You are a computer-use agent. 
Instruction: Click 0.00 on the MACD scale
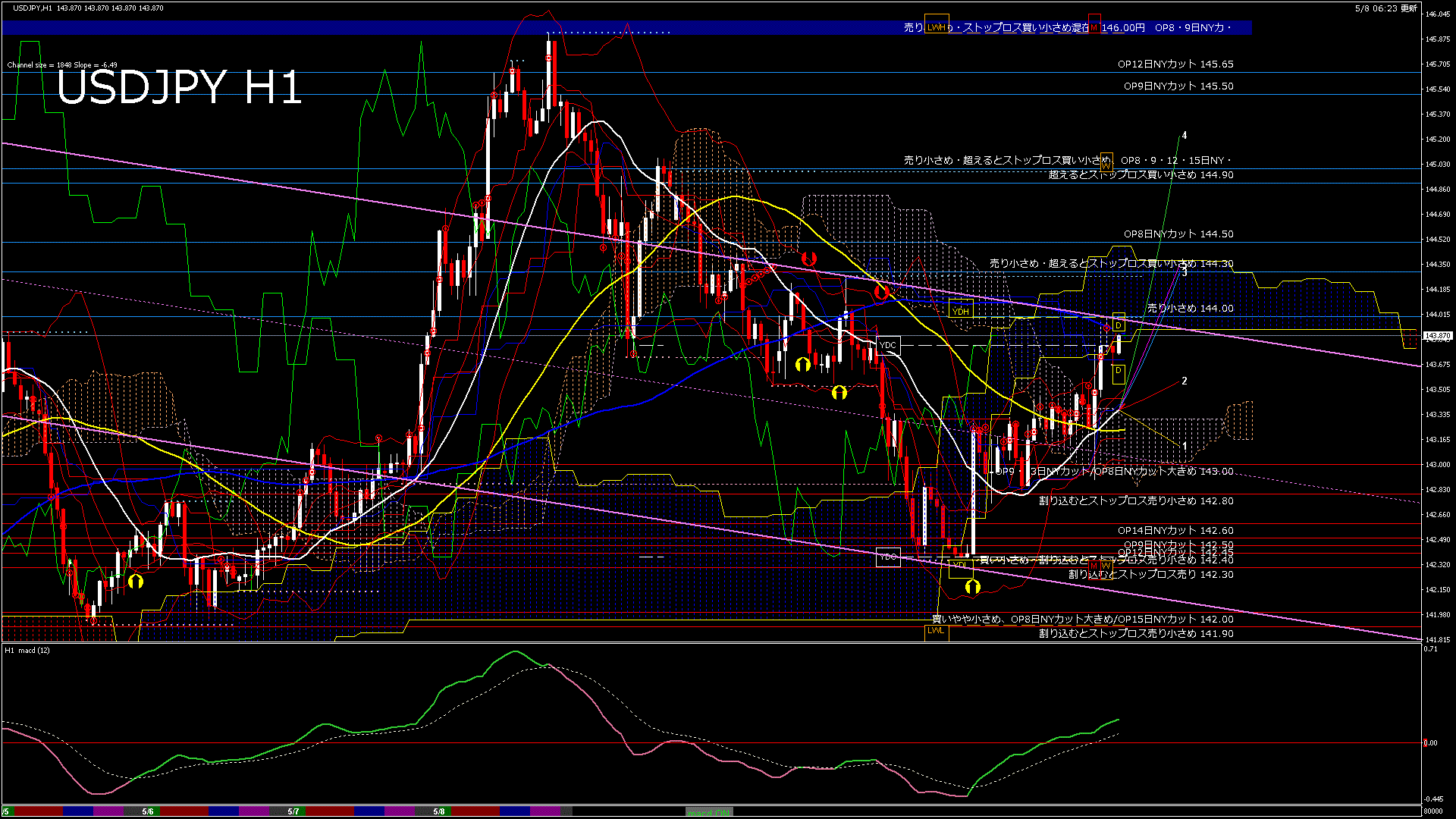click(x=1431, y=743)
